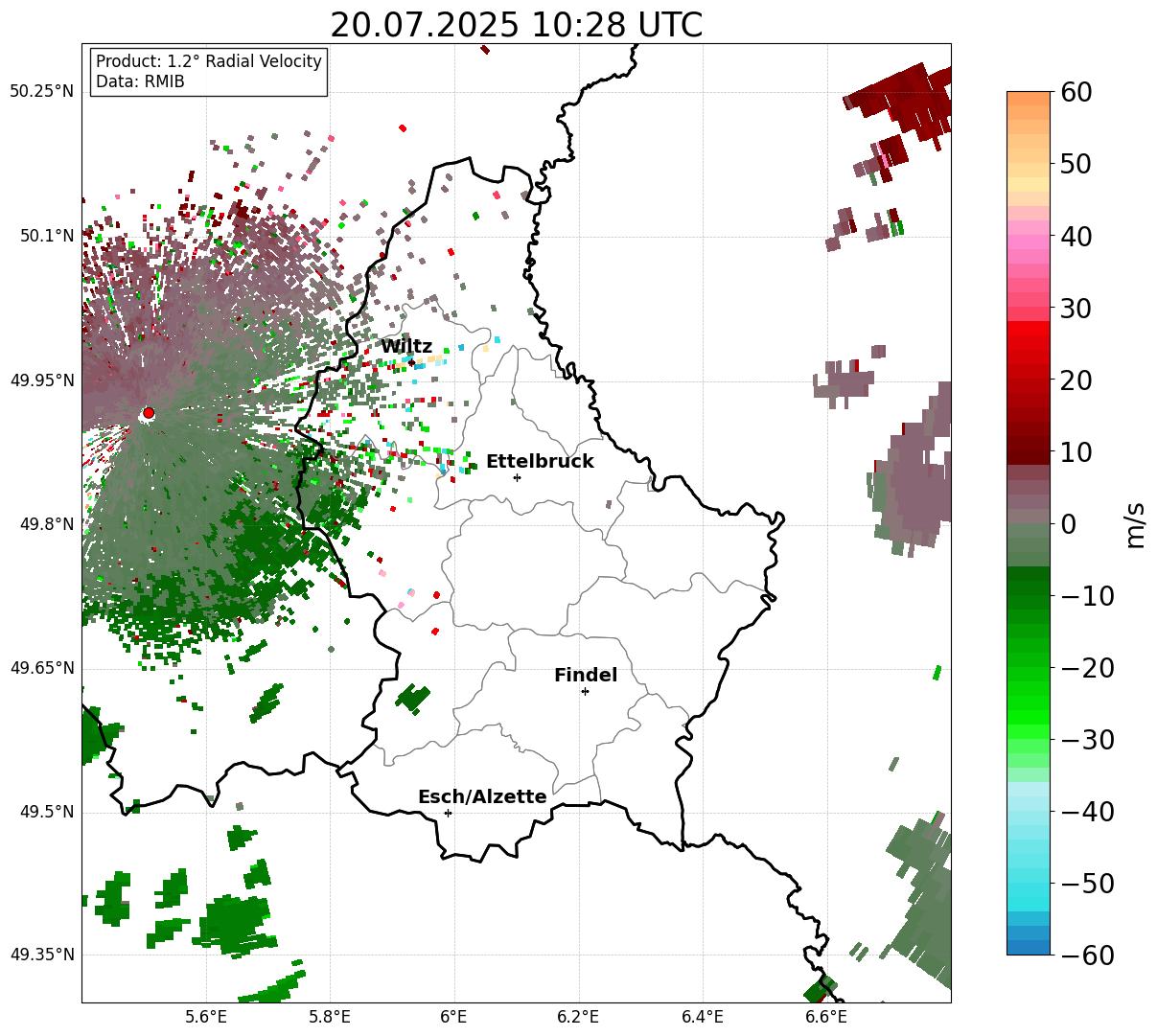Click the Esch/Alzette city label

tap(482, 797)
